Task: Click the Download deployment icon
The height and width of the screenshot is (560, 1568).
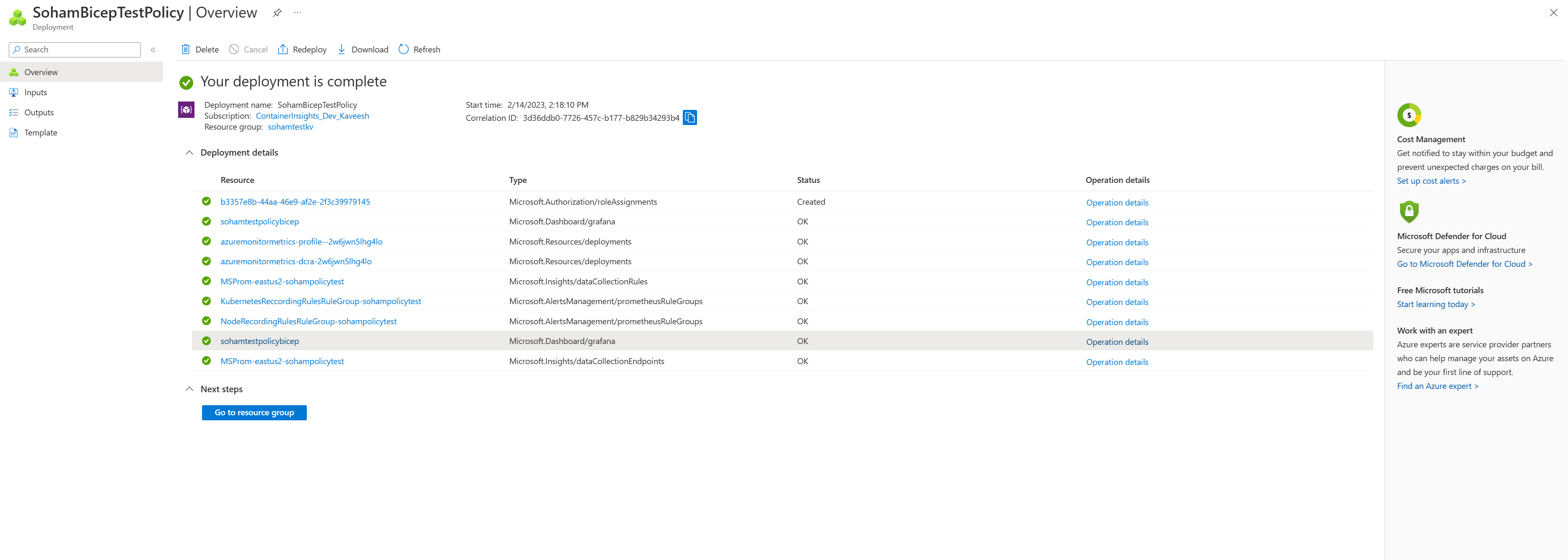Action: [342, 49]
